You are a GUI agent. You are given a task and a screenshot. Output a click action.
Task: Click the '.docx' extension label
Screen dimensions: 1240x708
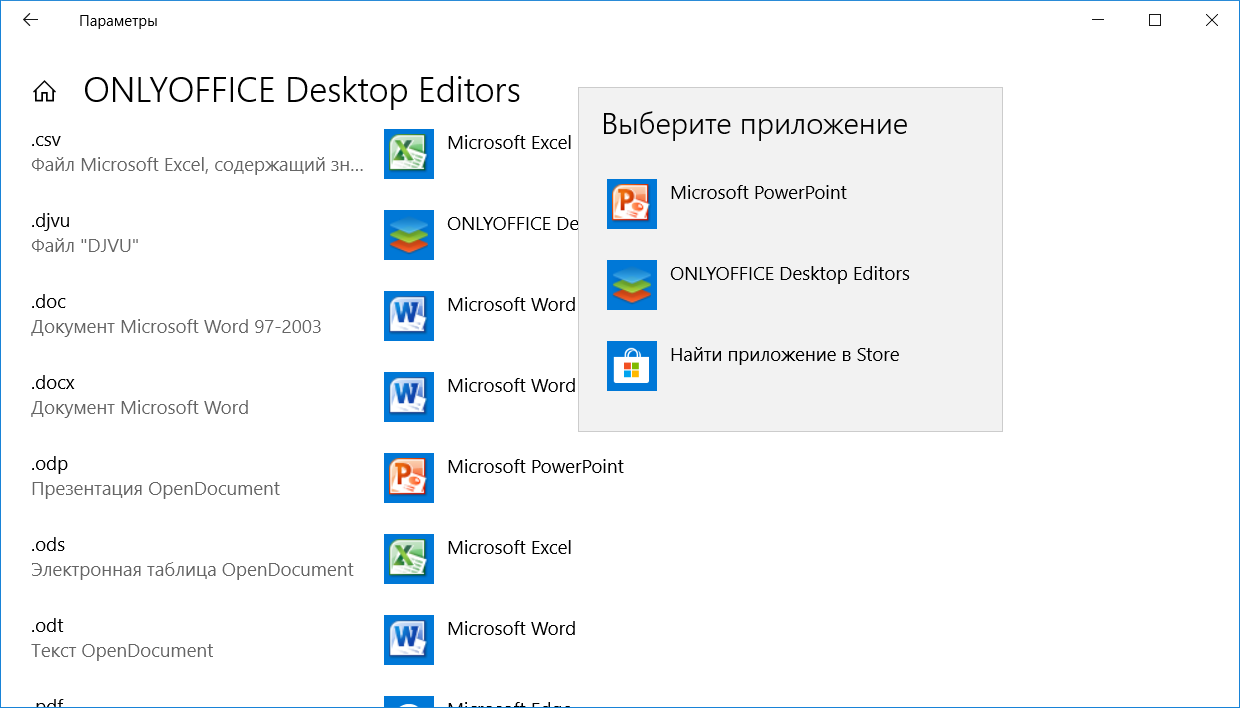pyautogui.click(x=53, y=383)
